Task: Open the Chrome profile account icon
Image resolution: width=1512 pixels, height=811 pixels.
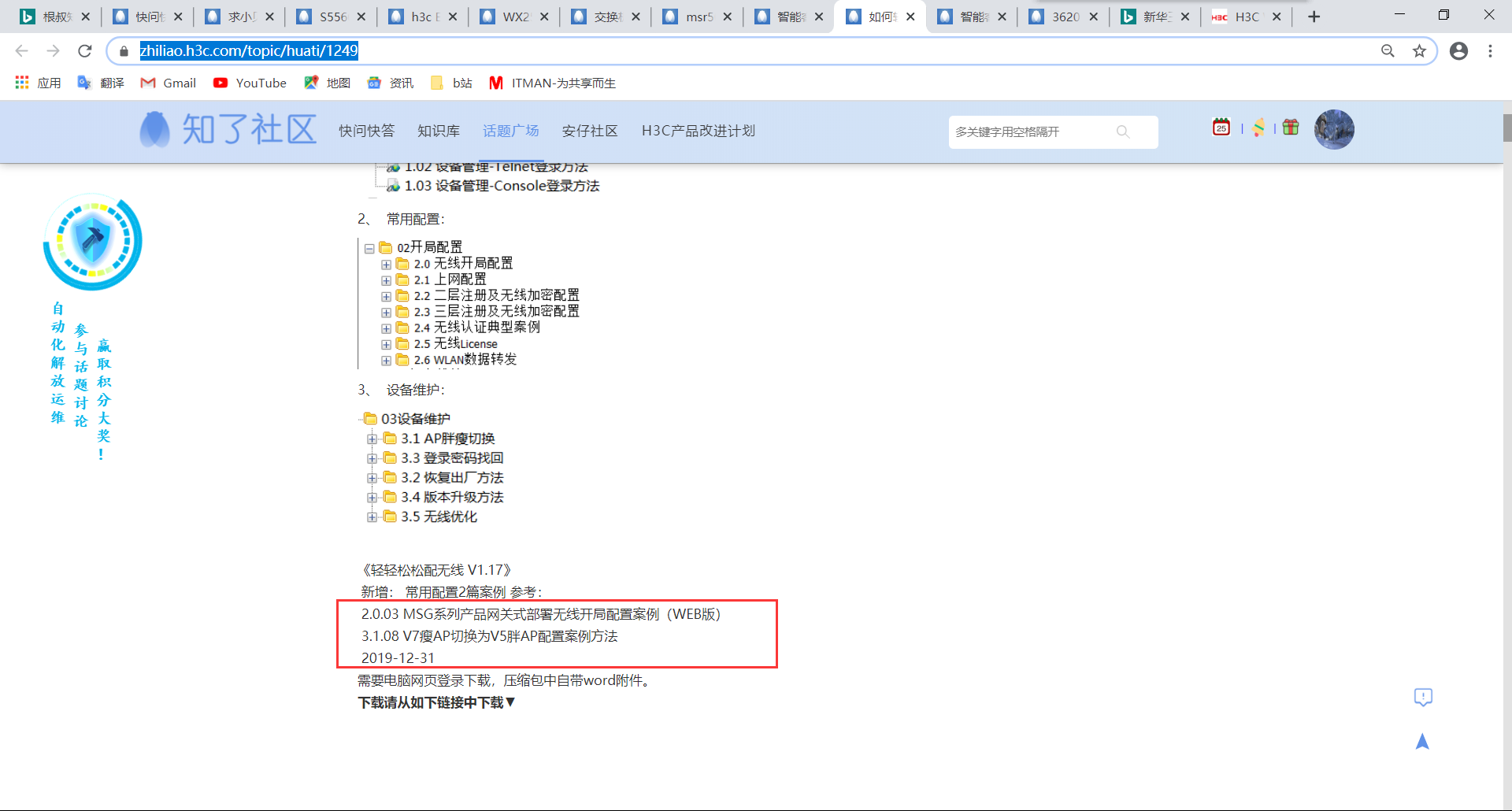Action: 1458,51
